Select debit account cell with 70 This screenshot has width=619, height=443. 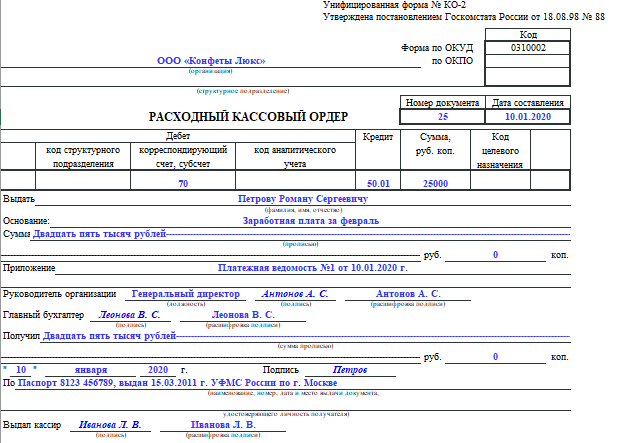pos(183,181)
